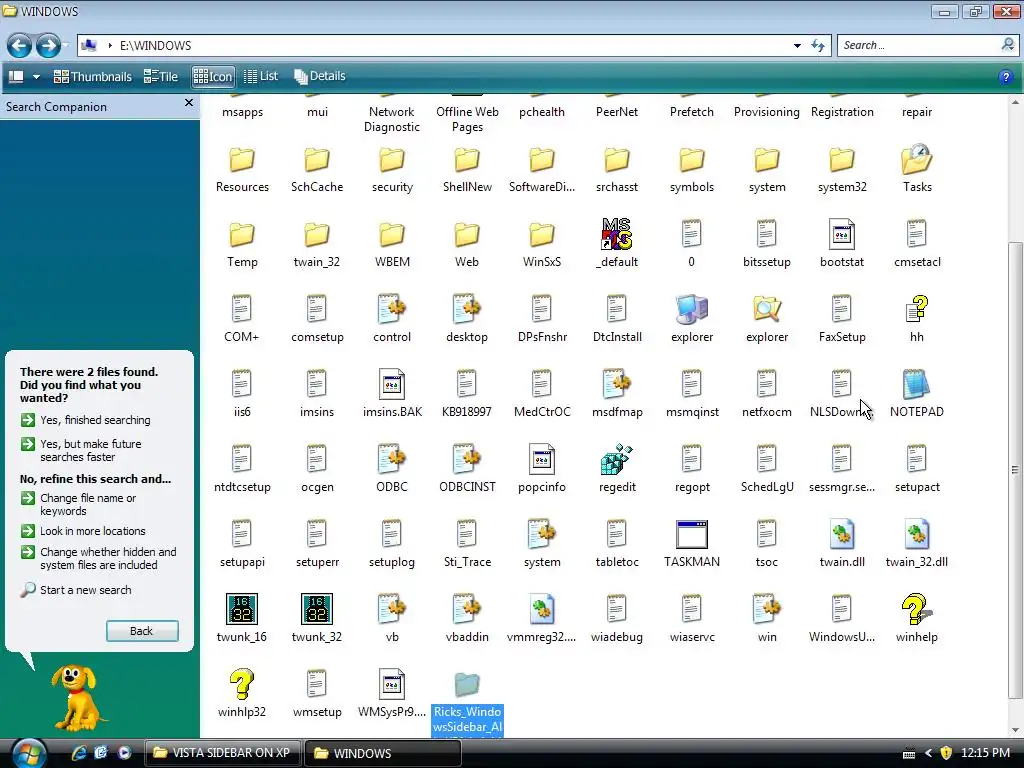Image resolution: width=1024 pixels, height=768 pixels.
Task: Click the search magnifier icon
Action: tap(1008, 44)
